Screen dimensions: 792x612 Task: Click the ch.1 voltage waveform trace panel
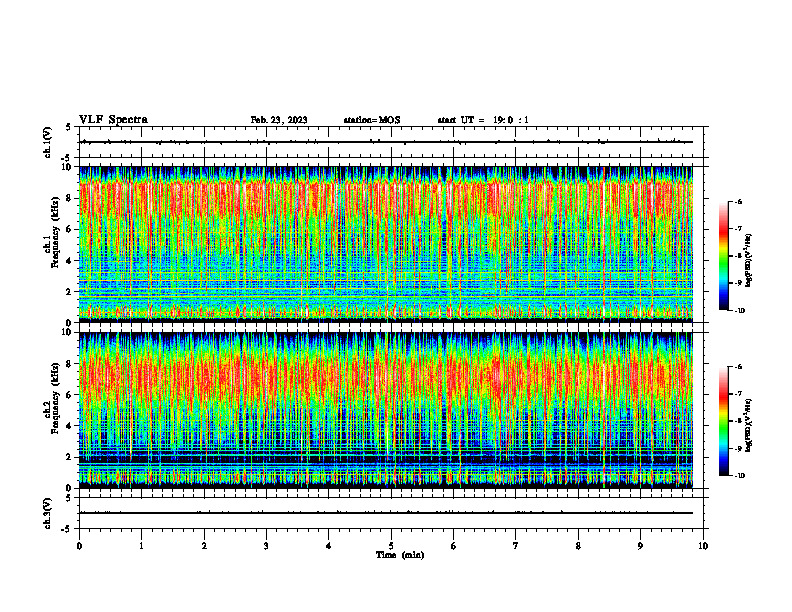[391, 142]
